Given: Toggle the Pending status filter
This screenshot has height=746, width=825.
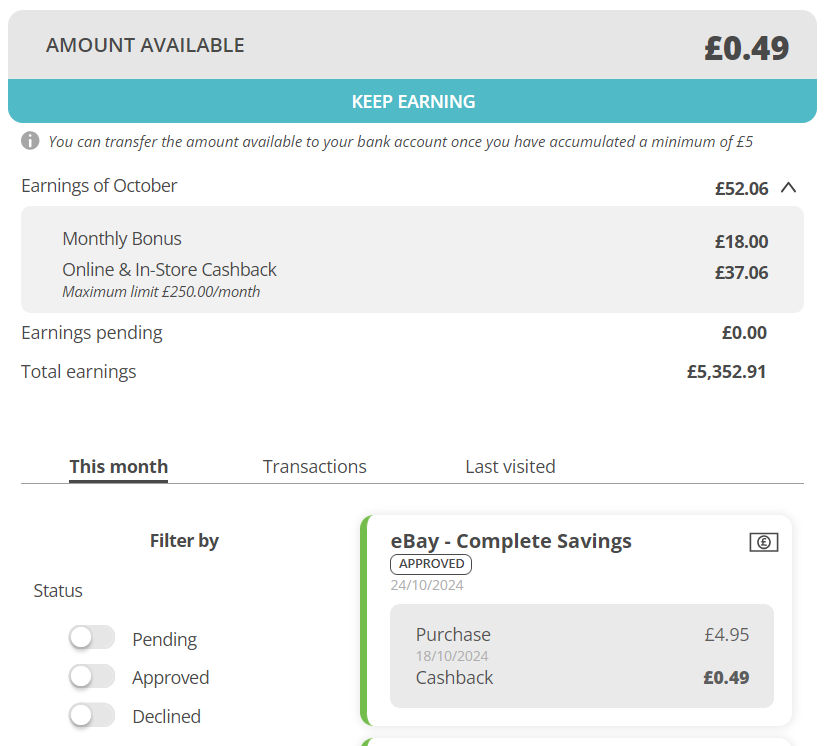Looking at the screenshot, I should tap(92, 638).
